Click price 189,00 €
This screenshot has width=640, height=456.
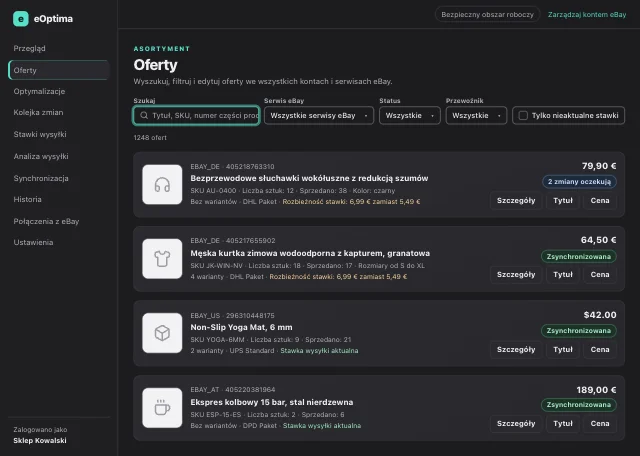pos(596,390)
